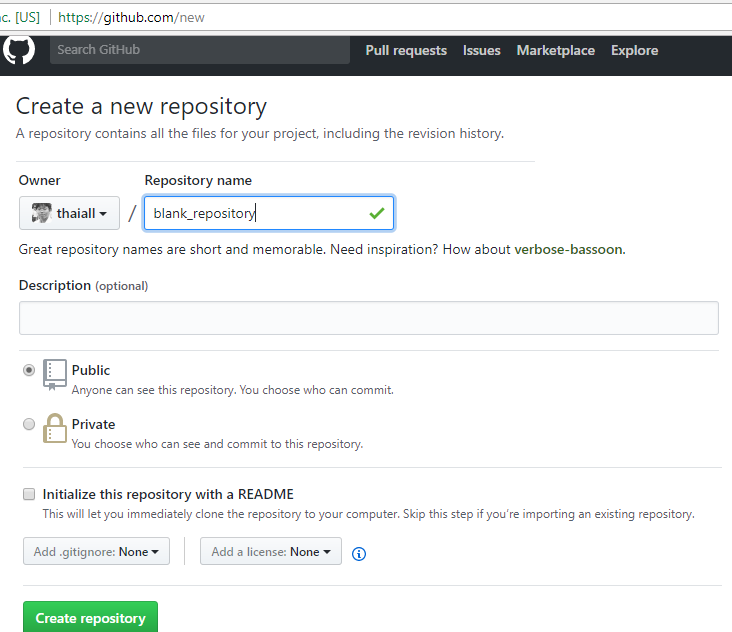732x632 pixels.
Task: Open the Owner thaiall dropdown
Action: tap(69, 213)
